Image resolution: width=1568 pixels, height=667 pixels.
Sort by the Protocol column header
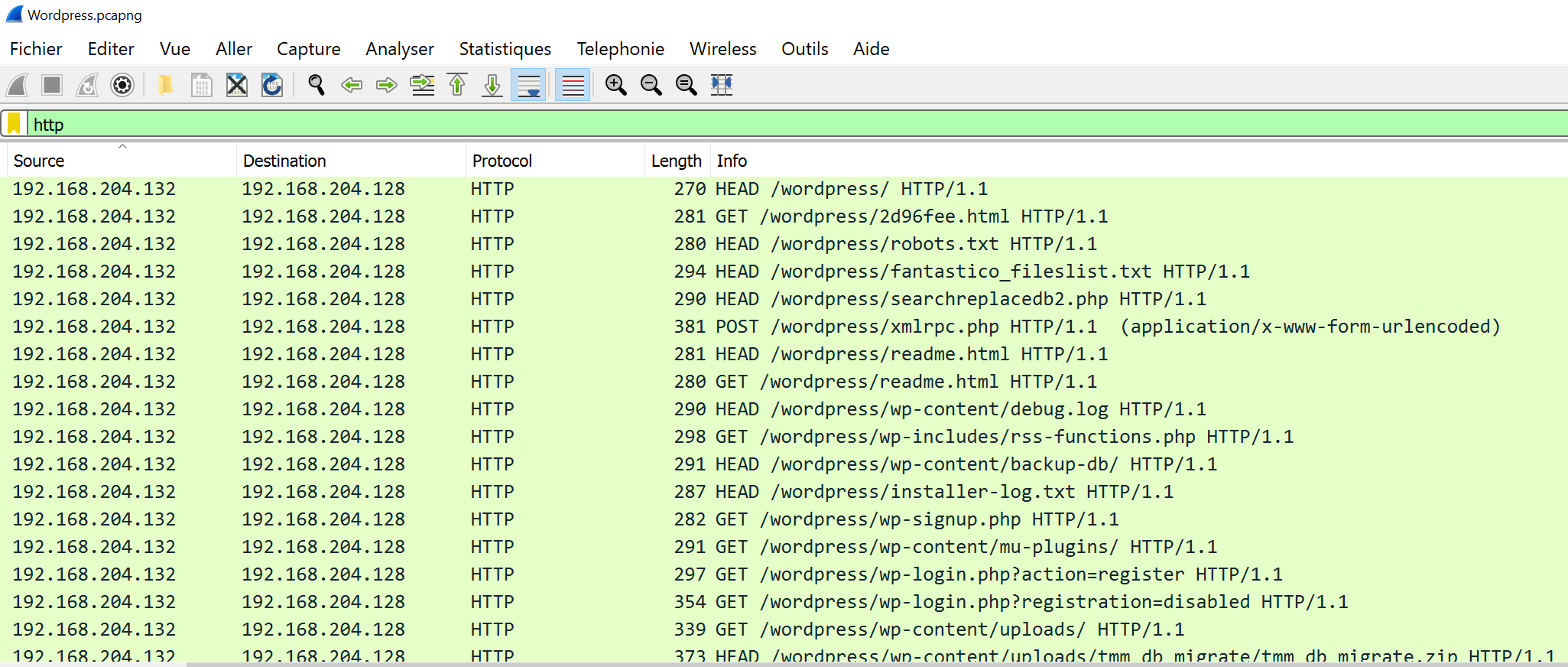tap(555, 161)
